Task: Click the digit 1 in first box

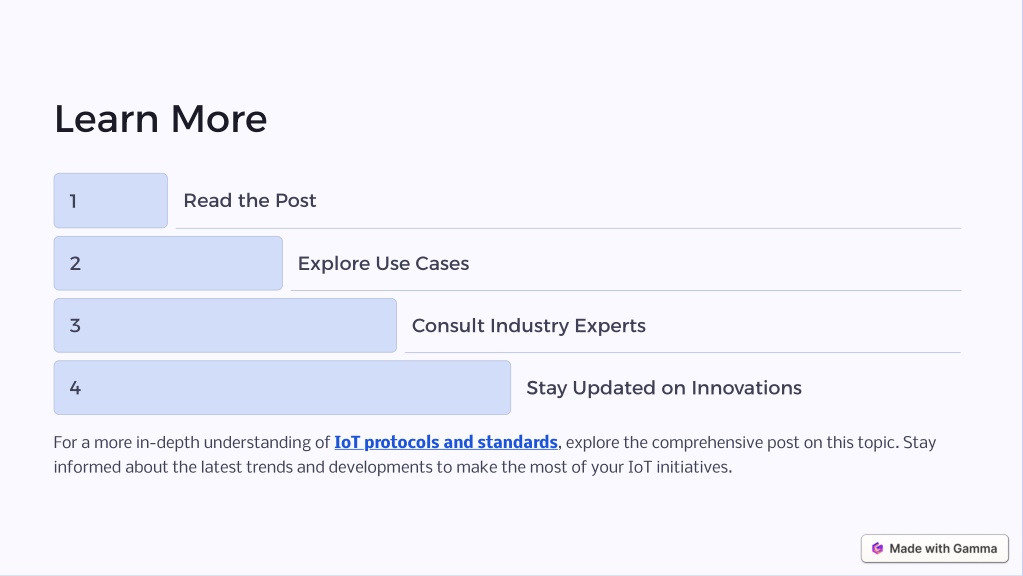Action: click(x=73, y=201)
